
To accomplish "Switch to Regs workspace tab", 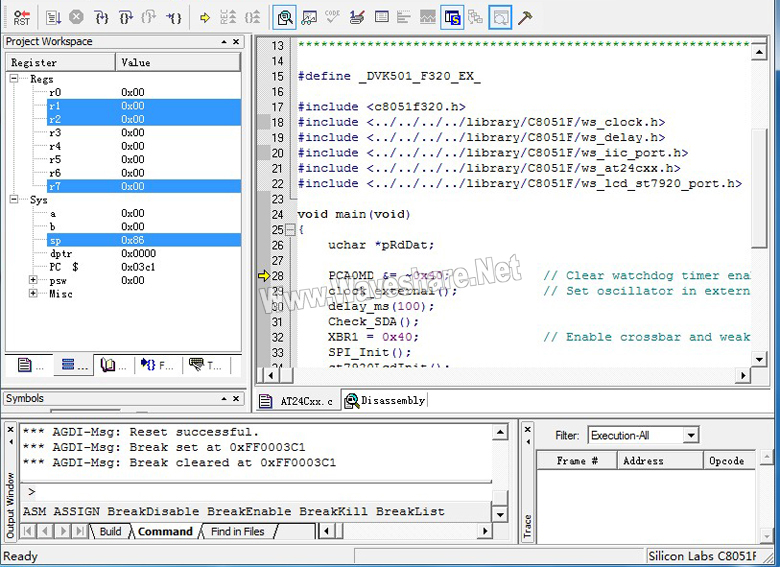I will (x=74, y=365).
